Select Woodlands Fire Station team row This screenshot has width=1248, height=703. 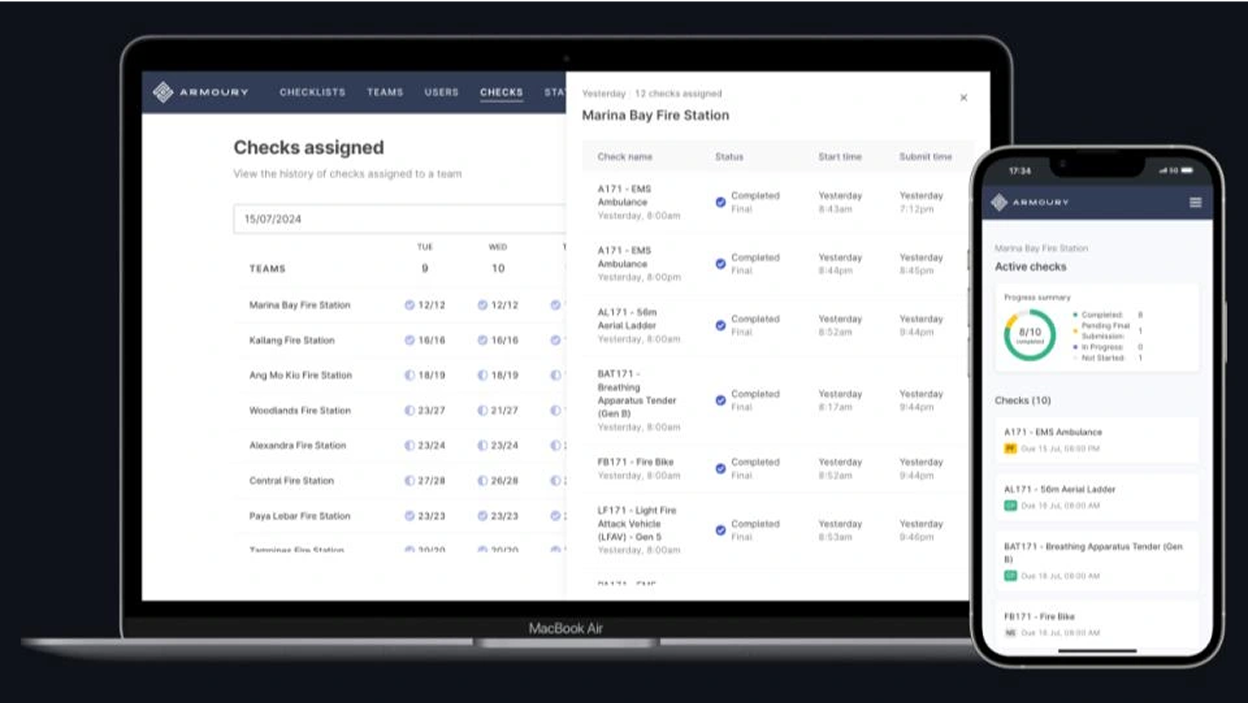click(x=400, y=410)
